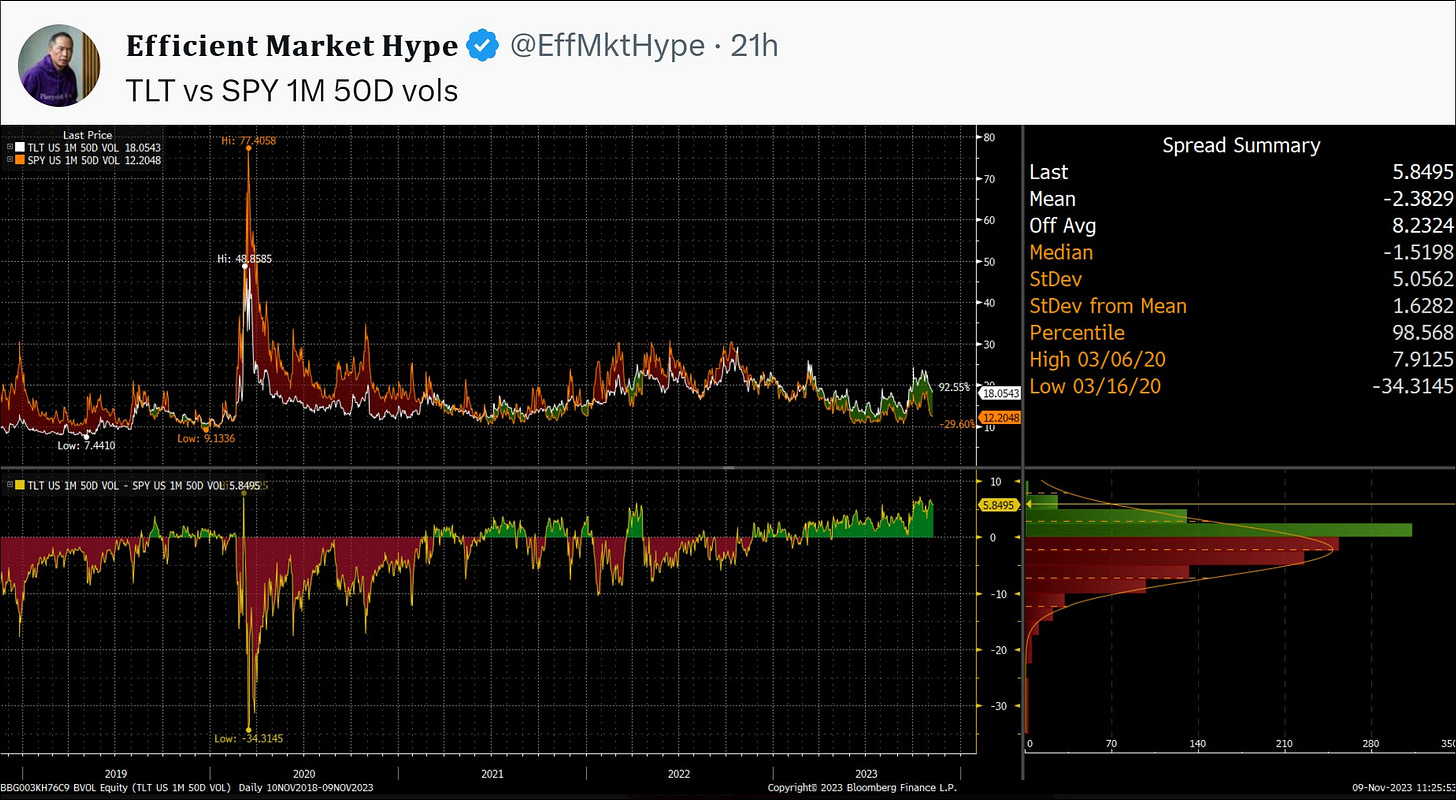Click the white 18.0543 price tag on axis
This screenshot has width=1456, height=800.
[998, 395]
